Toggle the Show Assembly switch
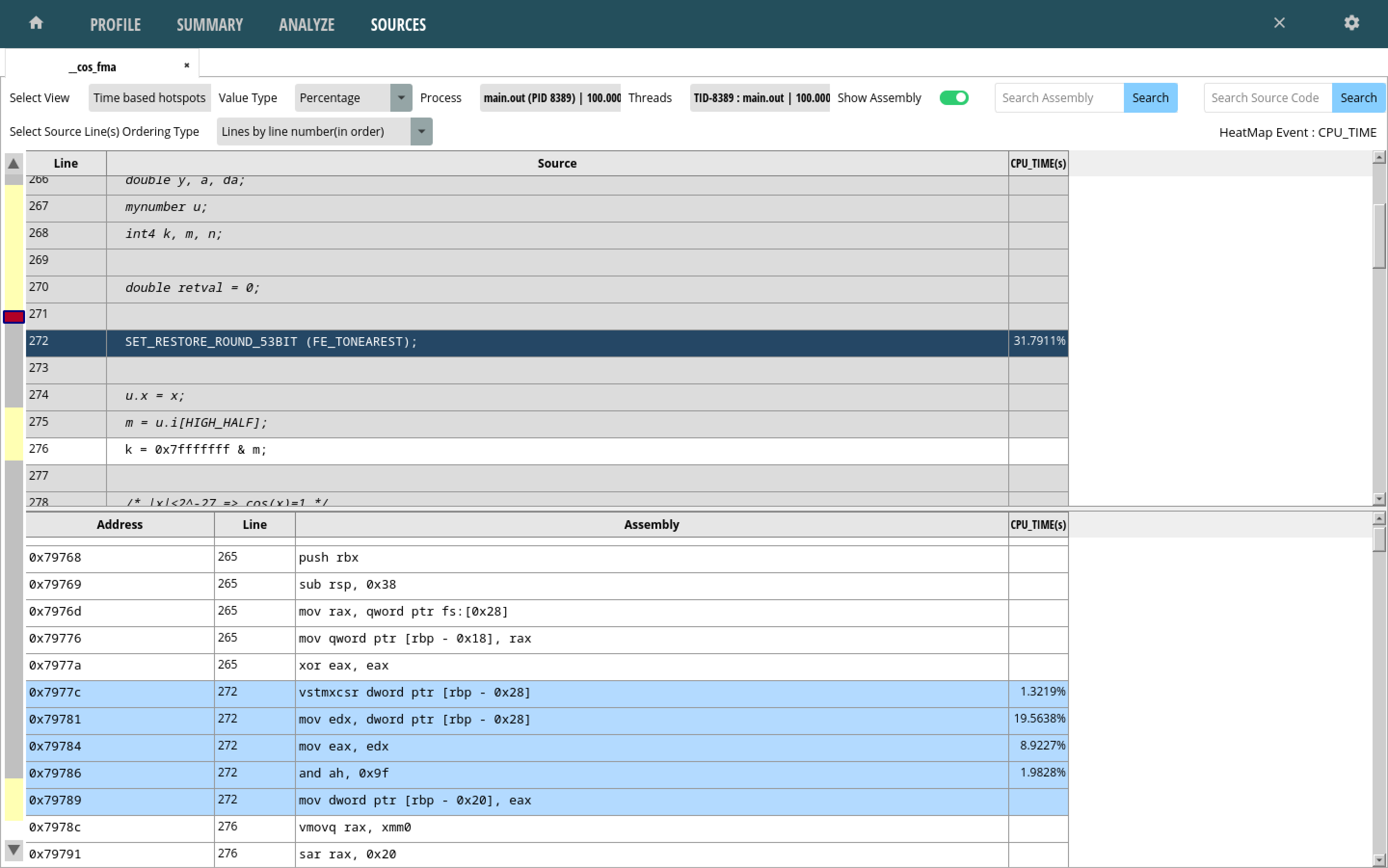 pos(954,97)
